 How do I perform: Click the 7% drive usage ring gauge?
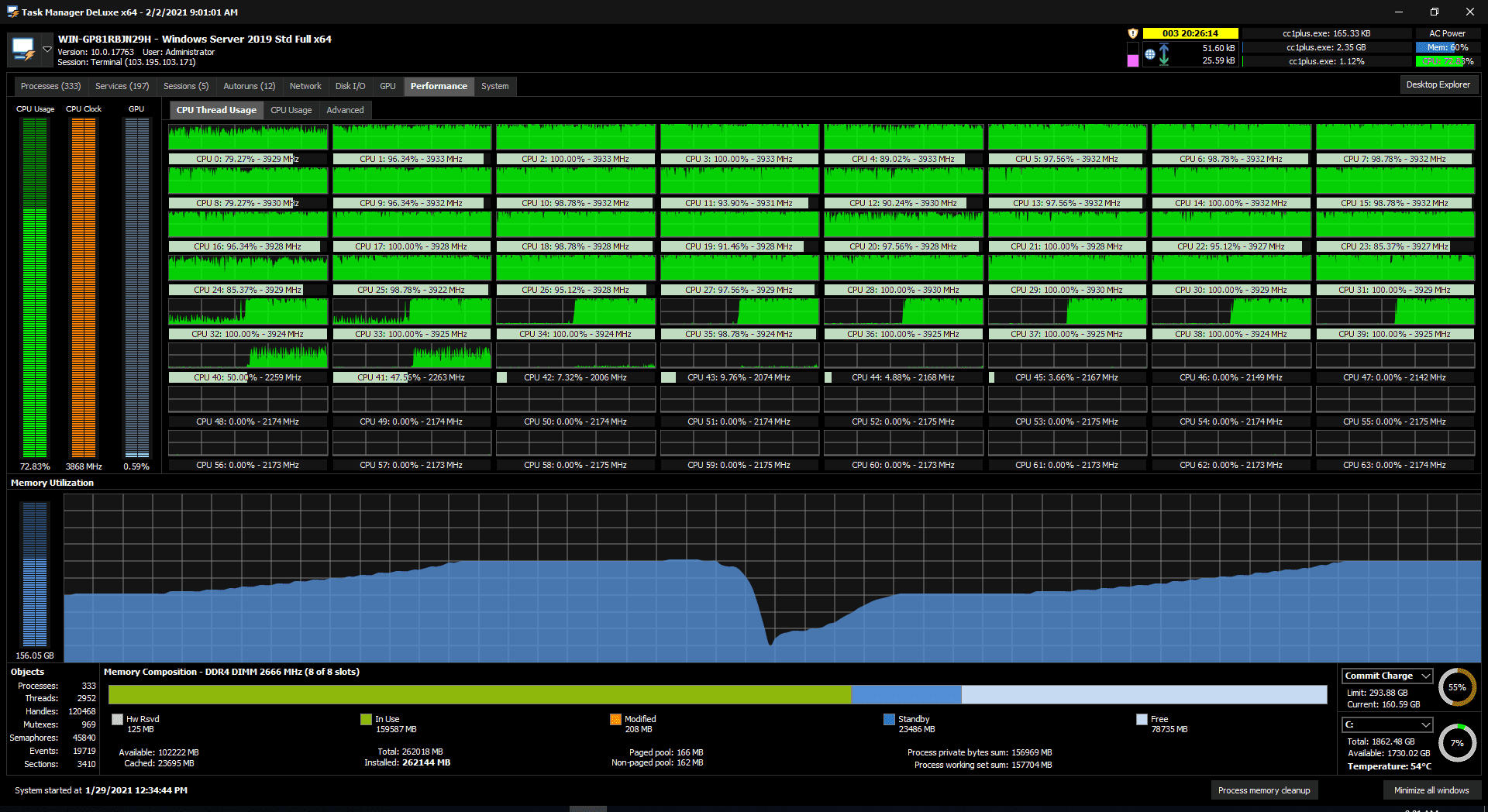click(1457, 743)
